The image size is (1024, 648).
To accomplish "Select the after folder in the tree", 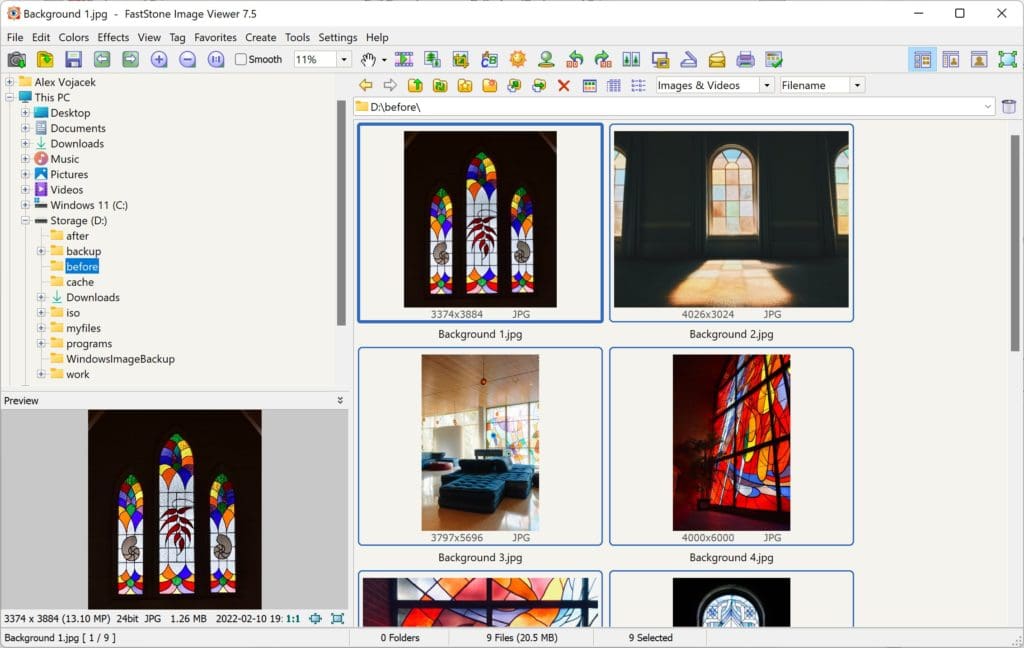I will click(77, 236).
